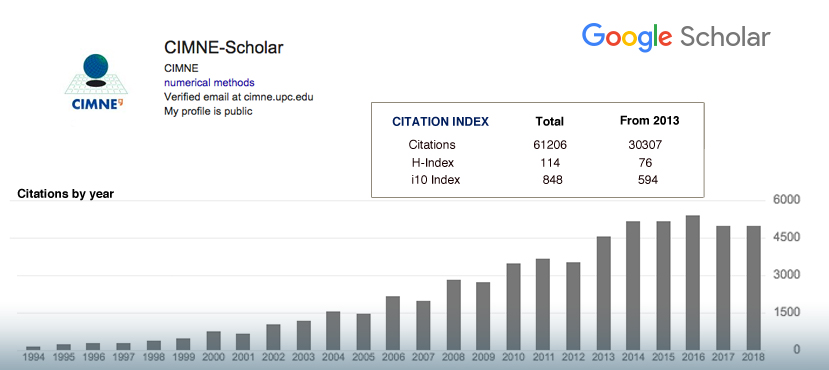
Task: Select the i10 Index value 594
Action: 648,180
